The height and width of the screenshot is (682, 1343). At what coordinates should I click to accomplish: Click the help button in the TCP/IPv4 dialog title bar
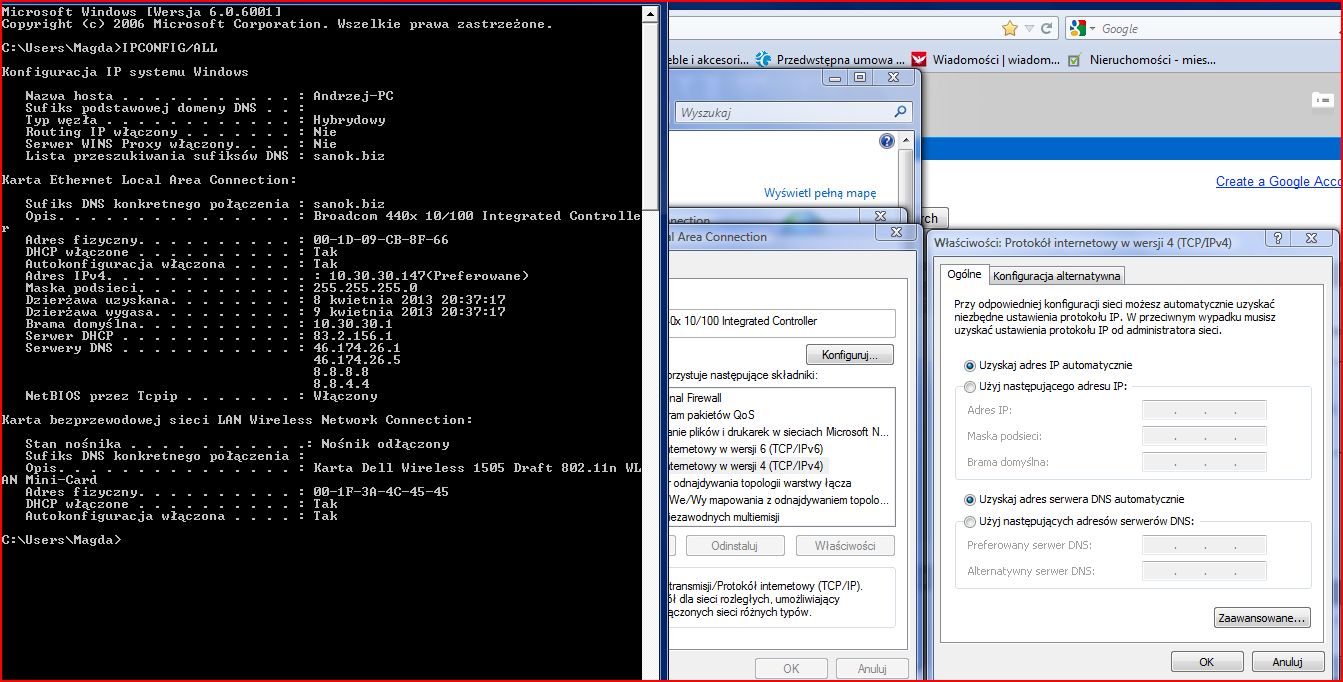coord(1279,239)
